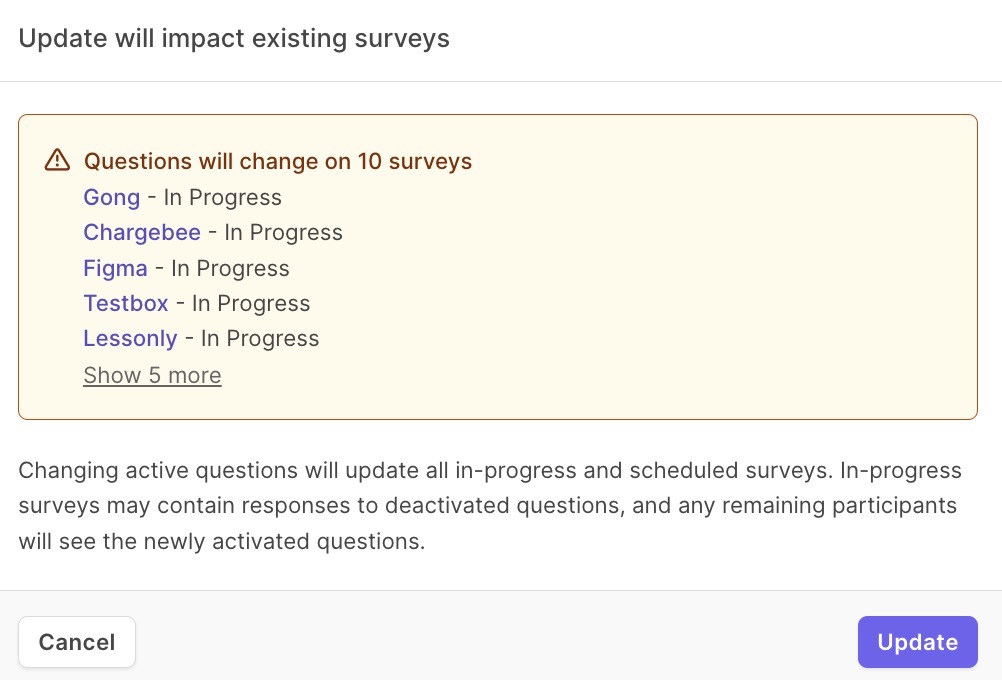Confirm with the Update button
This screenshot has height=680, width=1002.
917,642
